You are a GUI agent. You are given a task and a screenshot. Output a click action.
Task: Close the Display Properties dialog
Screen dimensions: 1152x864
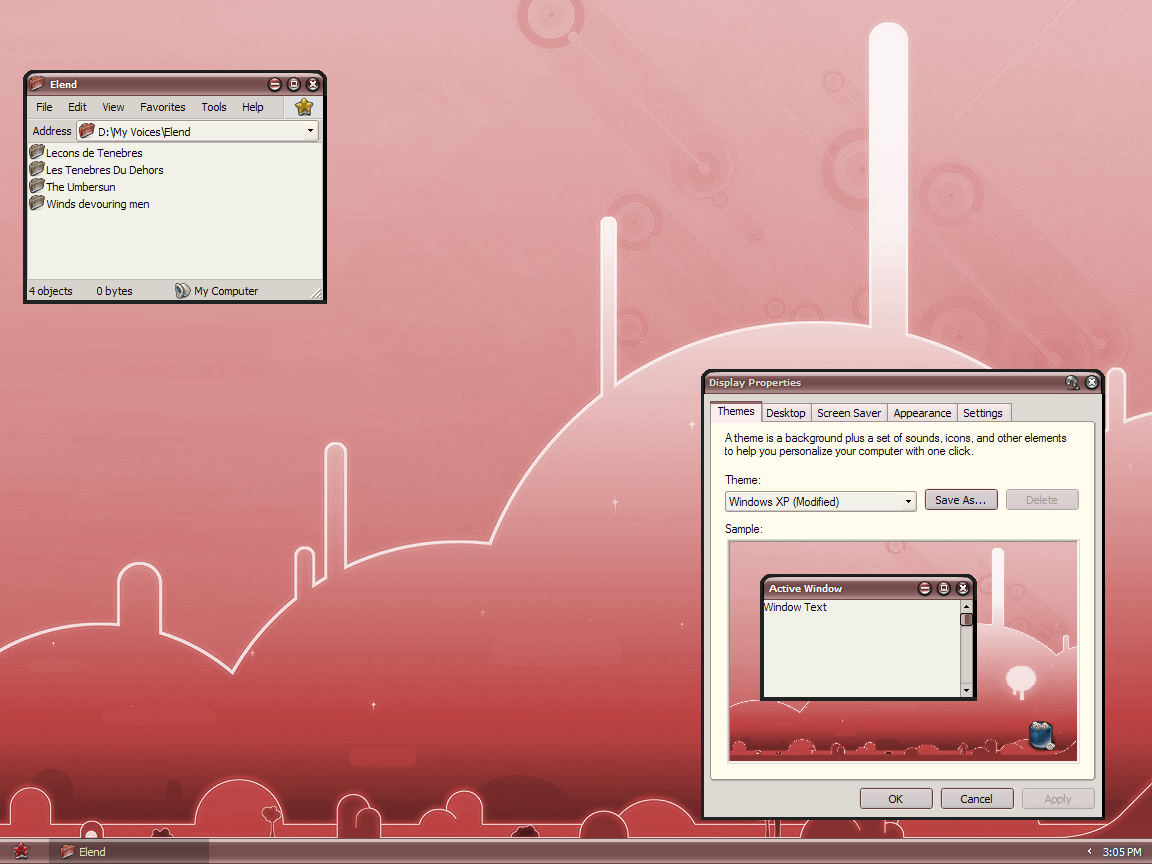tap(1092, 382)
